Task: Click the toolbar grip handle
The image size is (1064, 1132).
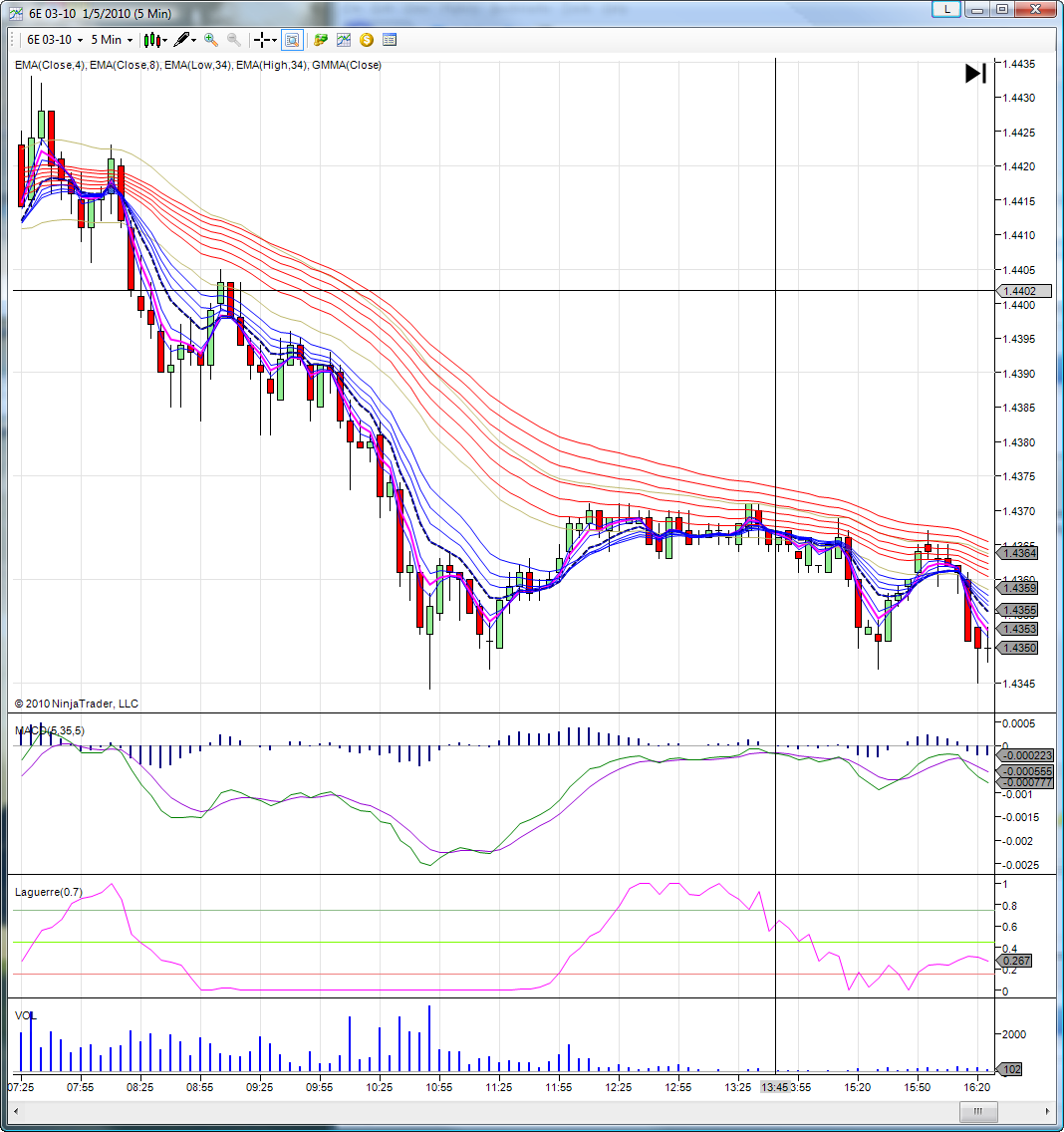Action: tap(14, 40)
